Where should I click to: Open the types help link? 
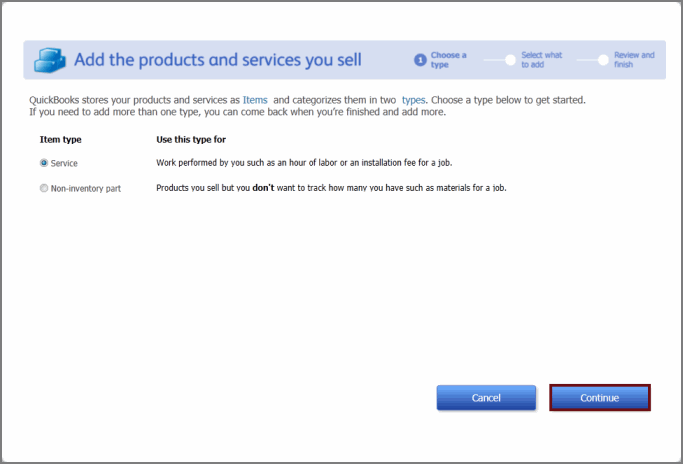point(413,100)
